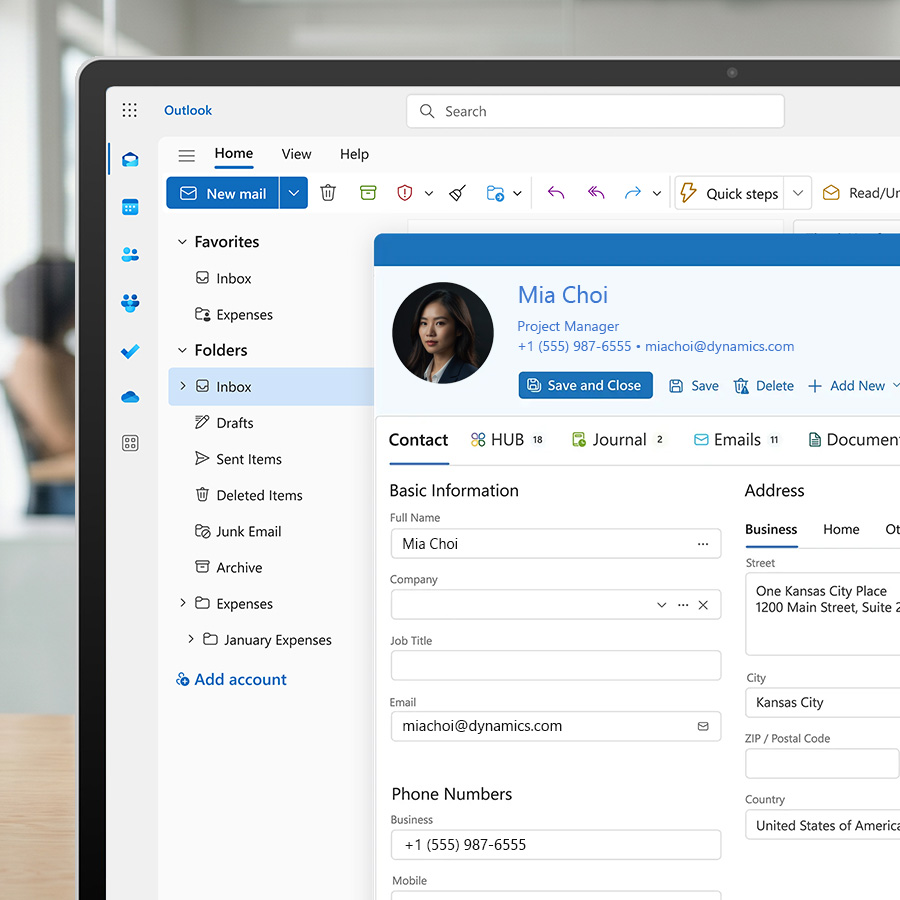Viewport: 900px width, 900px height.
Task: Click the Move to folder icon
Action: [x=495, y=193]
